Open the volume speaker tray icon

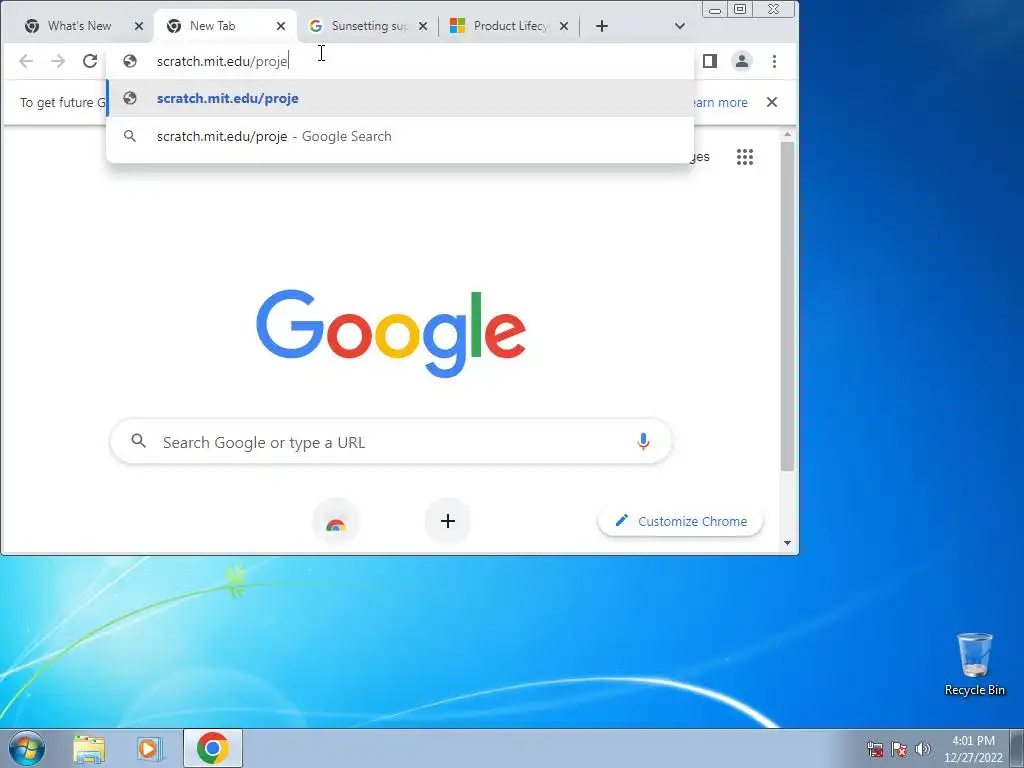(x=923, y=749)
